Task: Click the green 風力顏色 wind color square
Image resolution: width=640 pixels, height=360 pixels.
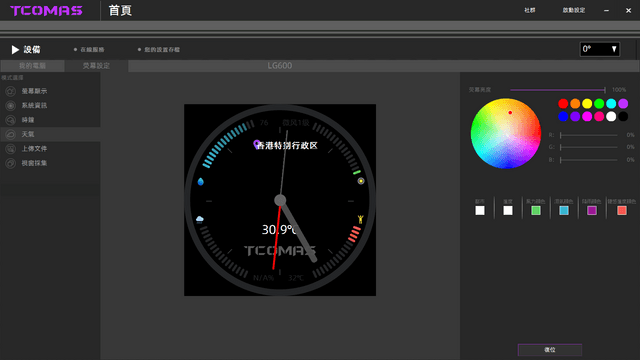Action: 536,210
